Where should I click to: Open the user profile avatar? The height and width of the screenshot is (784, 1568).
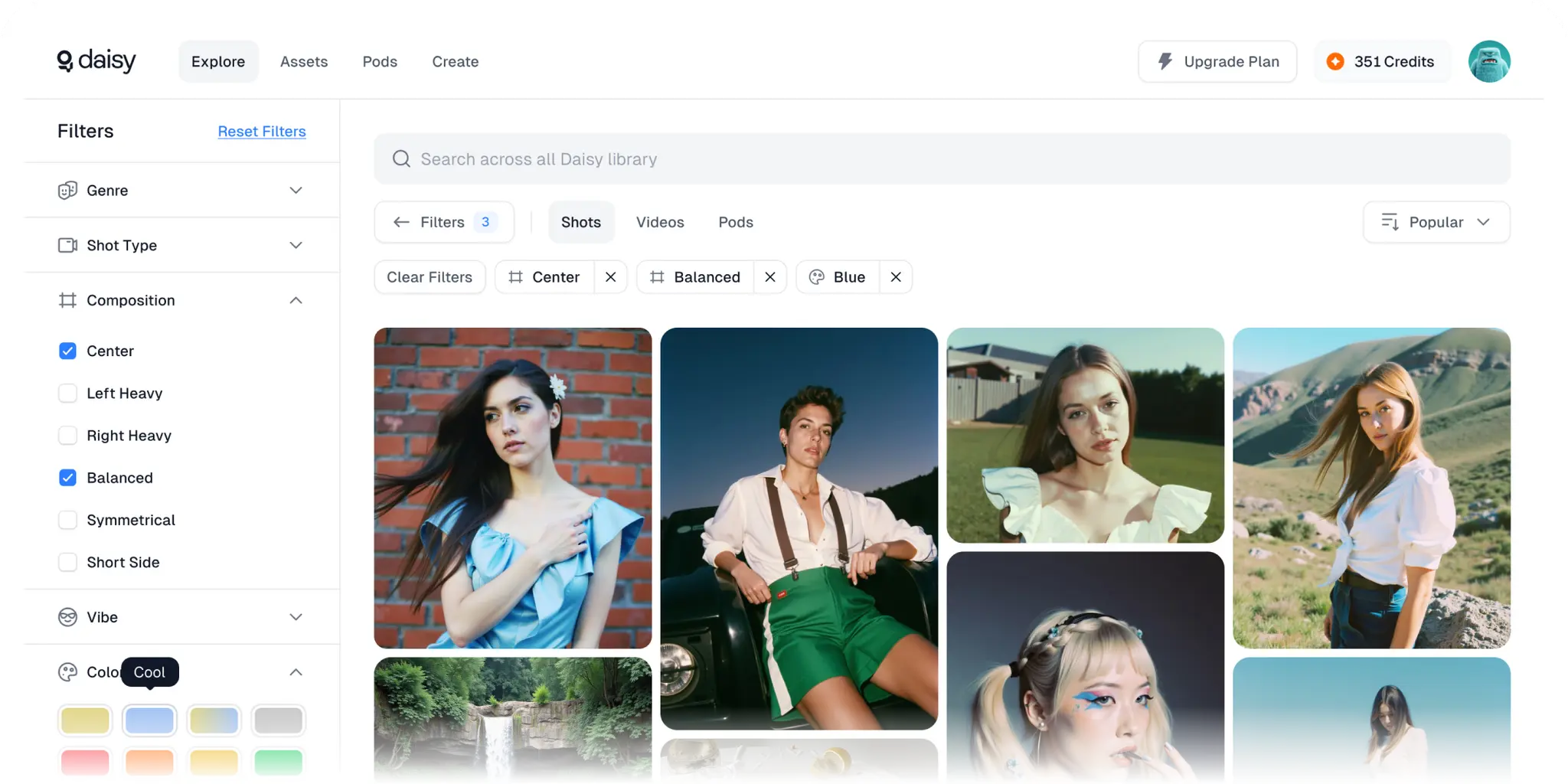pos(1488,61)
